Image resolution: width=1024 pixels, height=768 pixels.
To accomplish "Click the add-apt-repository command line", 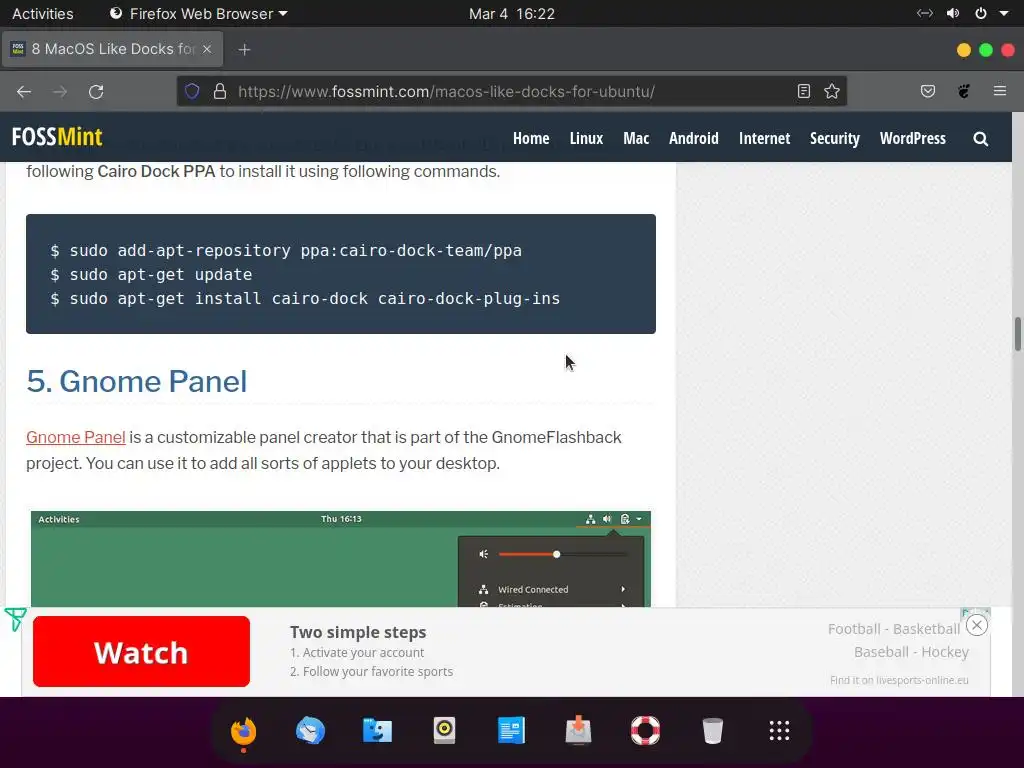I will click(286, 251).
